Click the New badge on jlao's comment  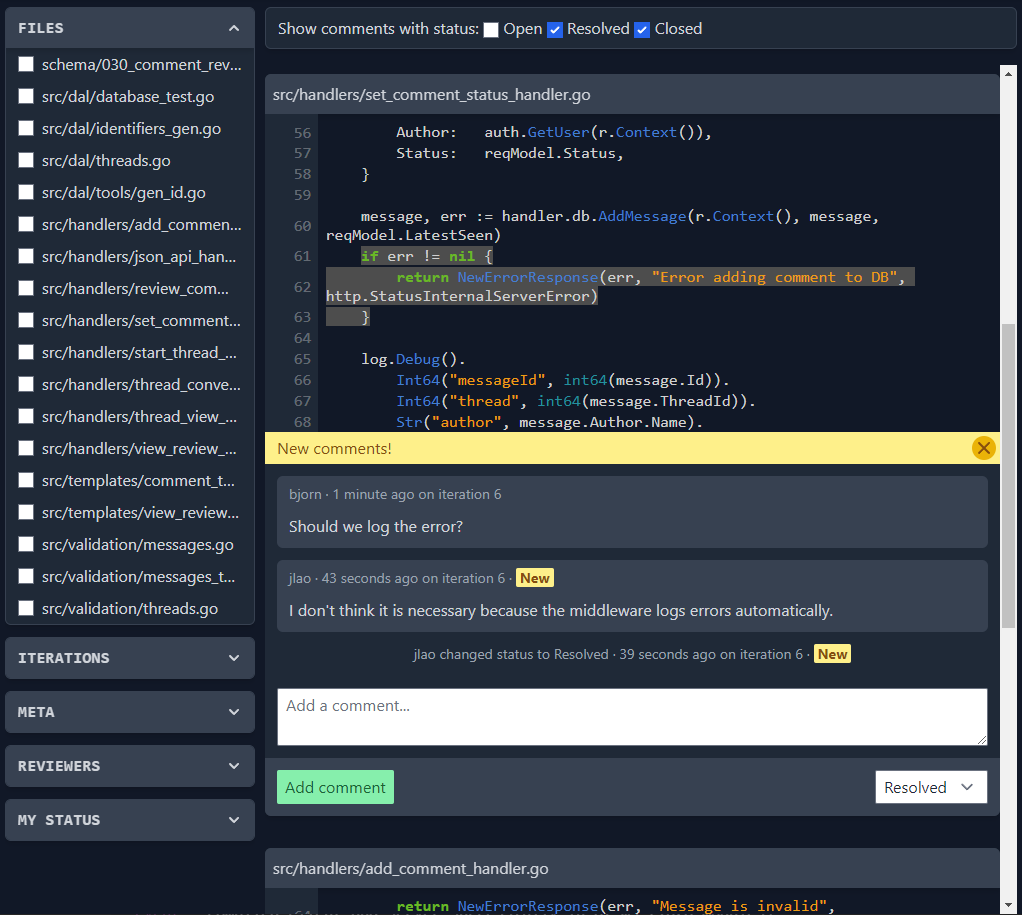tap(534, 577)
